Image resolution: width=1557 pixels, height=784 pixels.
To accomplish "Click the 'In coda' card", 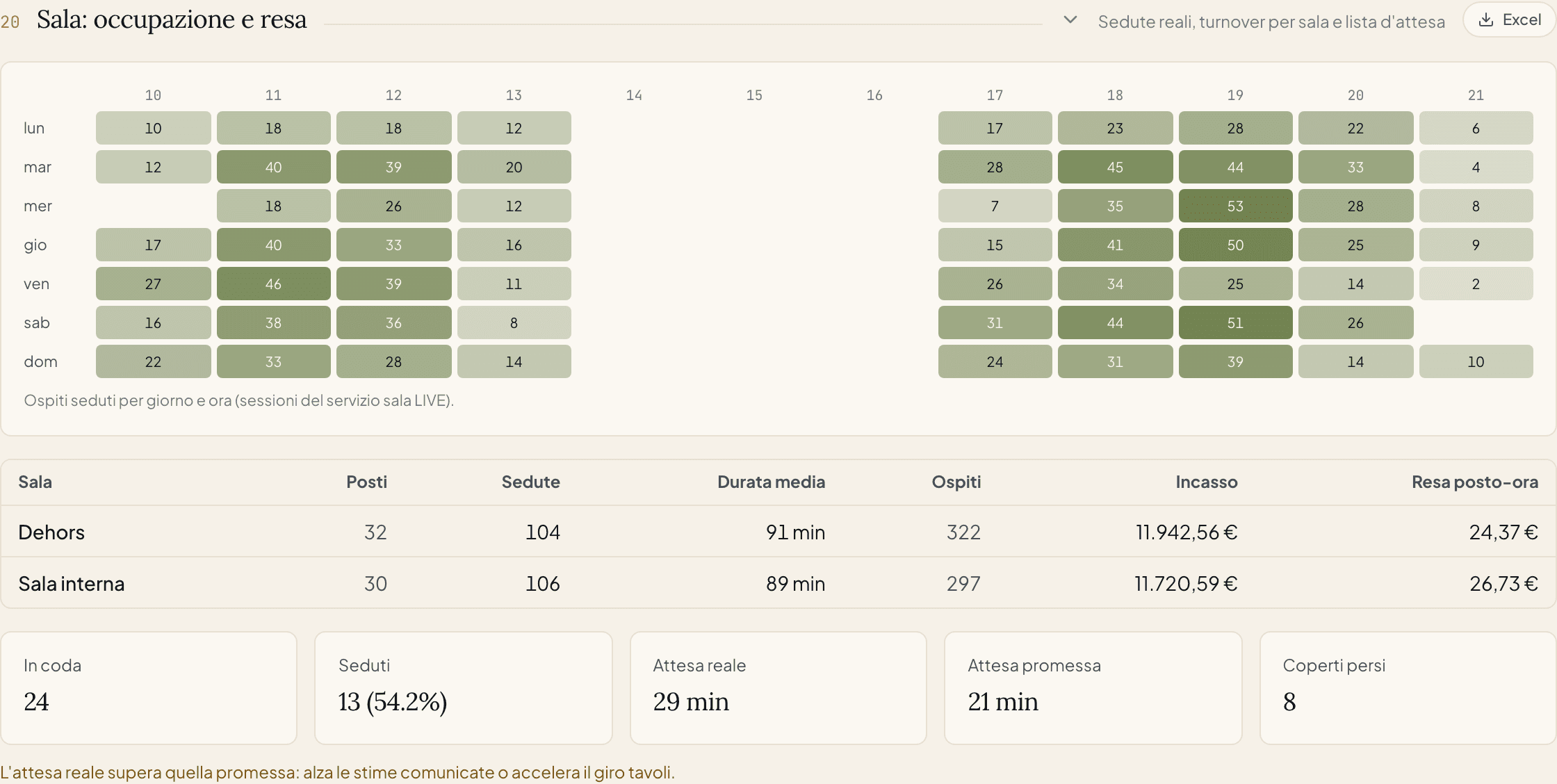I will coord(149,688).
